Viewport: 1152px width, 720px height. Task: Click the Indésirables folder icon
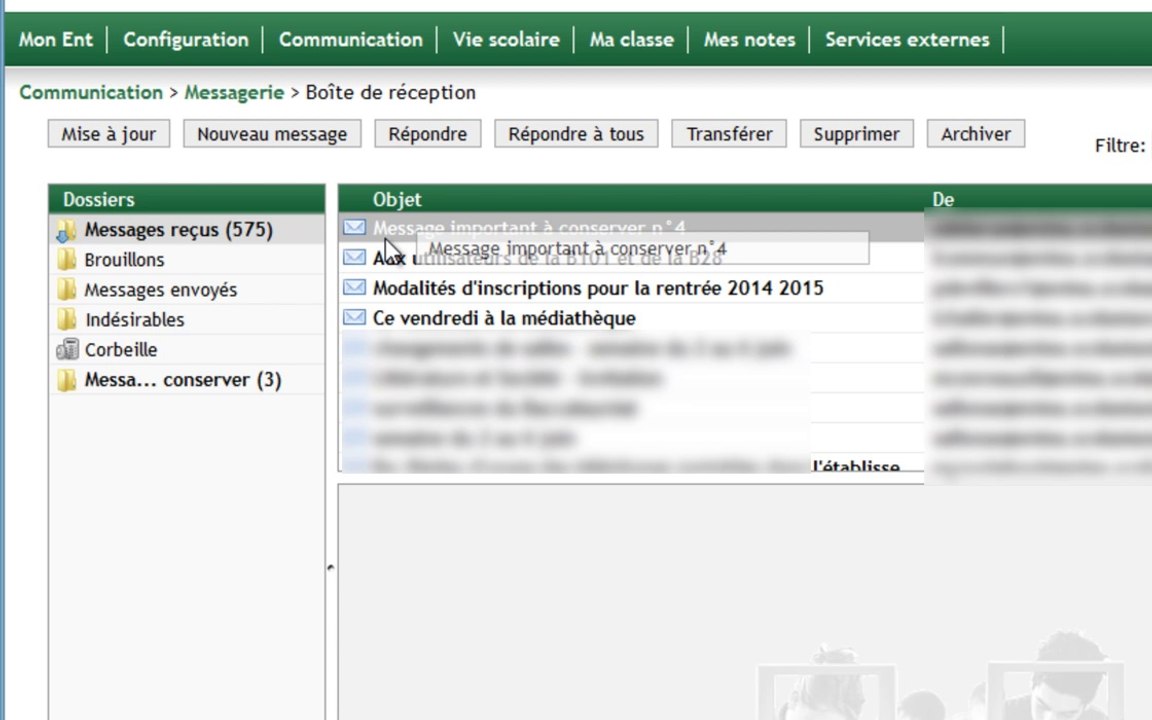(66, 320)
